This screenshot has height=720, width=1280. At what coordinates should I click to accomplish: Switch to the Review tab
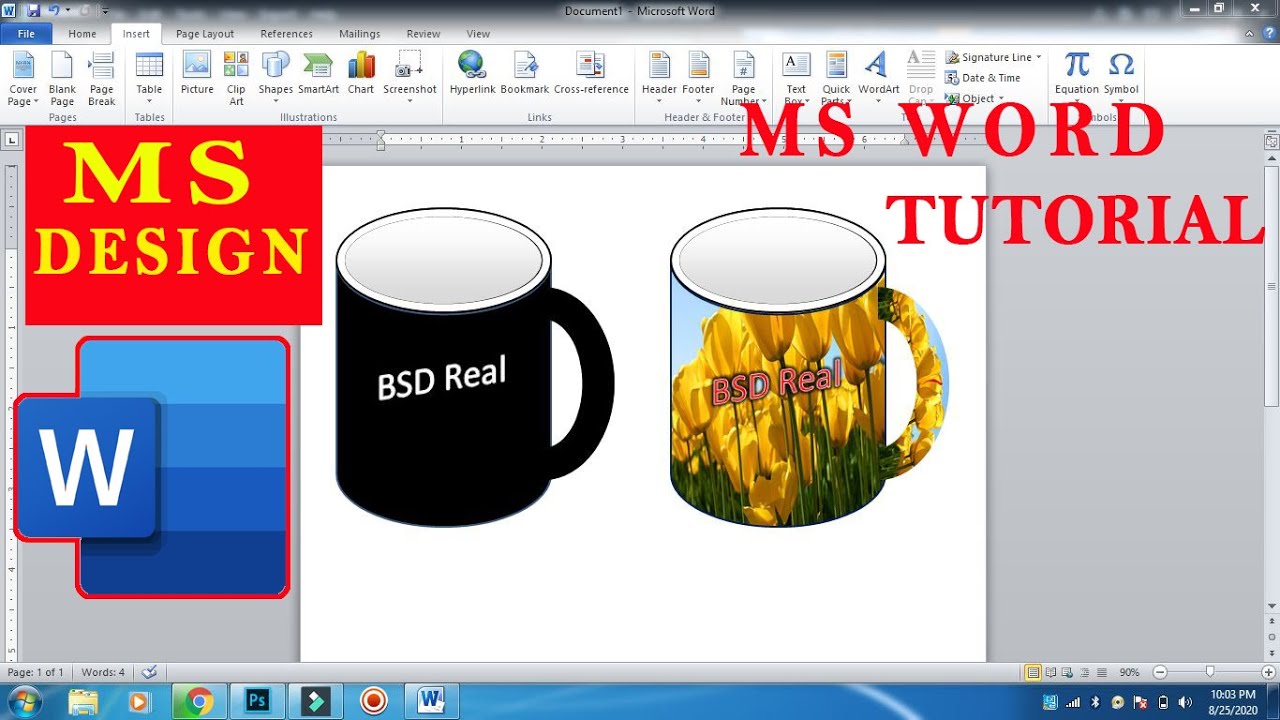[423, 33]
